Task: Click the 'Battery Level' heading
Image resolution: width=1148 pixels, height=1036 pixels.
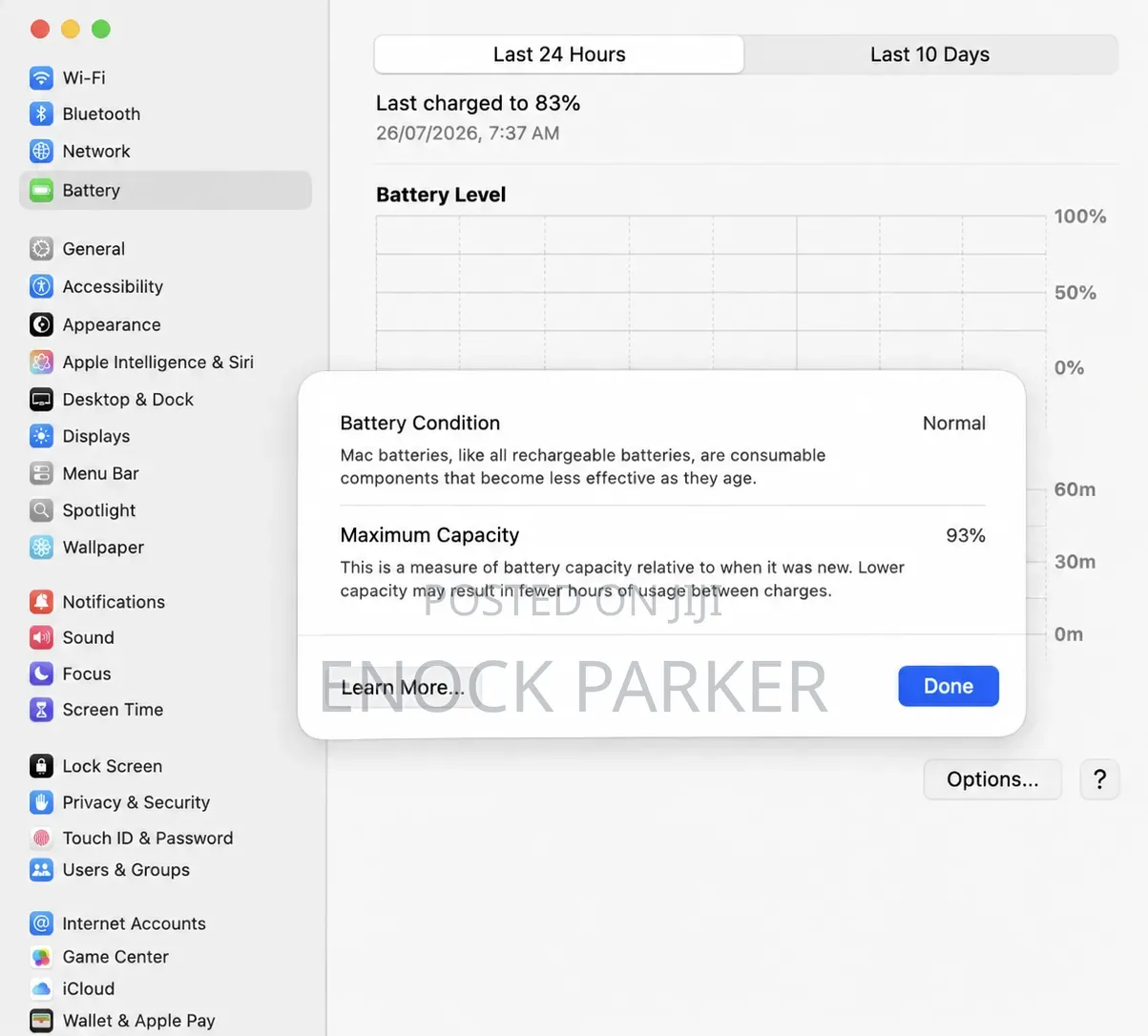Action: pyautogui.click(x=441, y=195)
